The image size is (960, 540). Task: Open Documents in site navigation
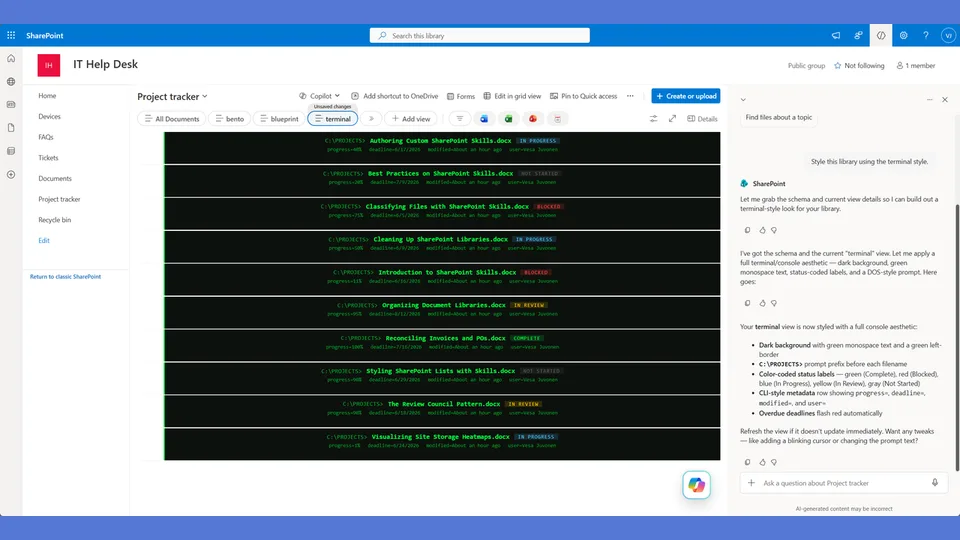(55, 179)
